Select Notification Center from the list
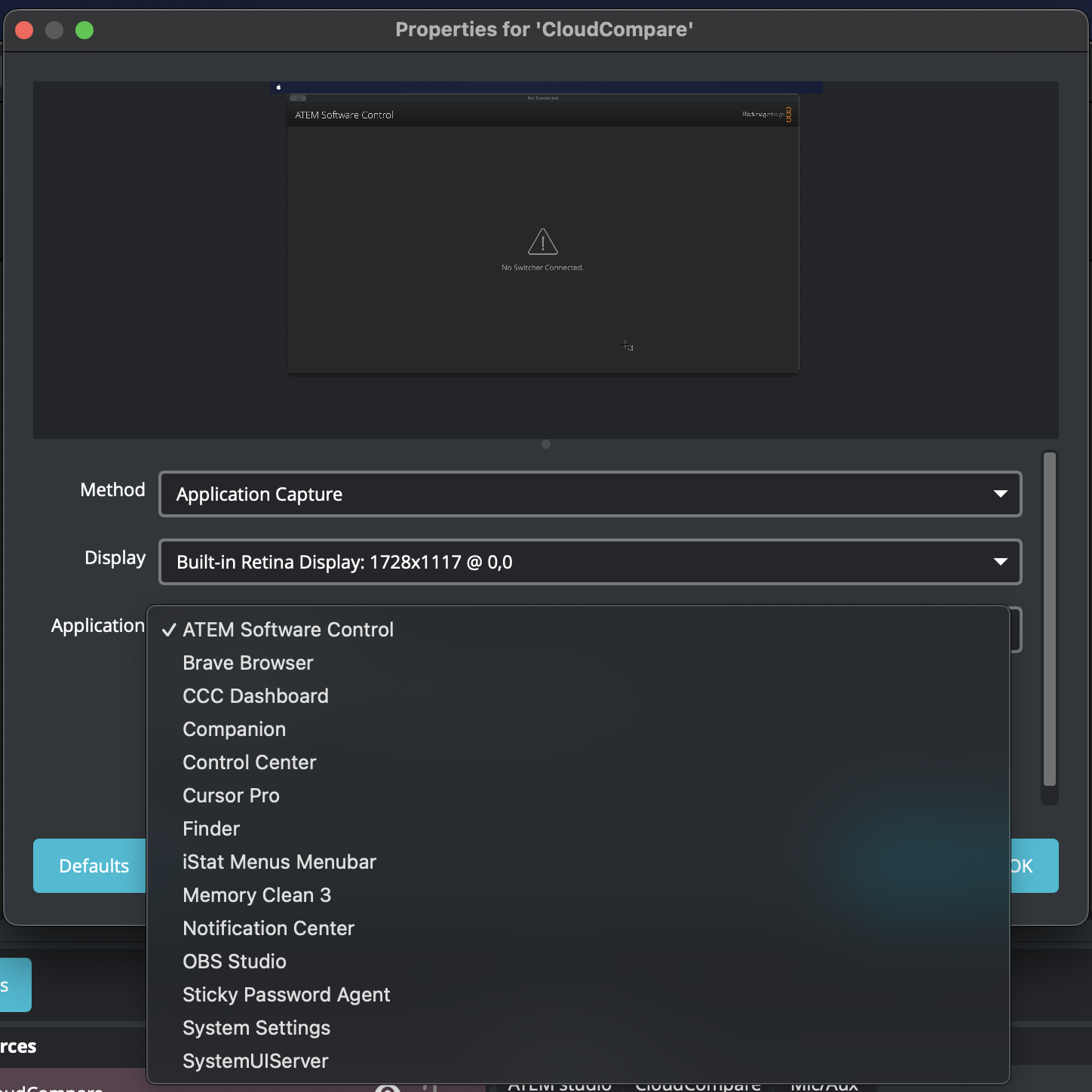The height and width of the screenshot is (1092, 1092). pyautogui.click(x=268, y=928)
